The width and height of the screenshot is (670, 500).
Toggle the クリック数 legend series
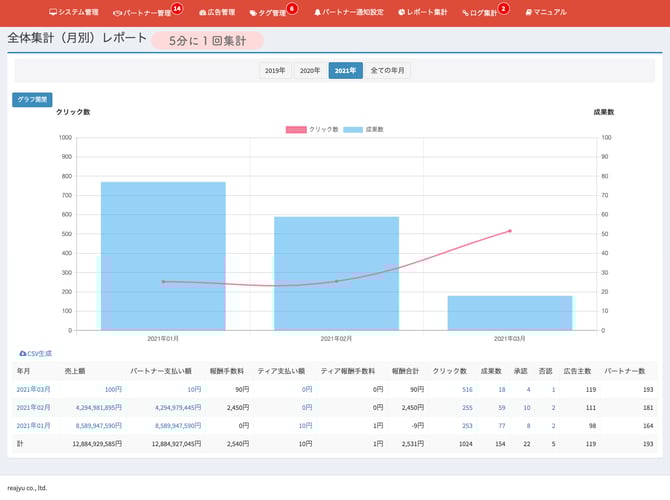311,129
